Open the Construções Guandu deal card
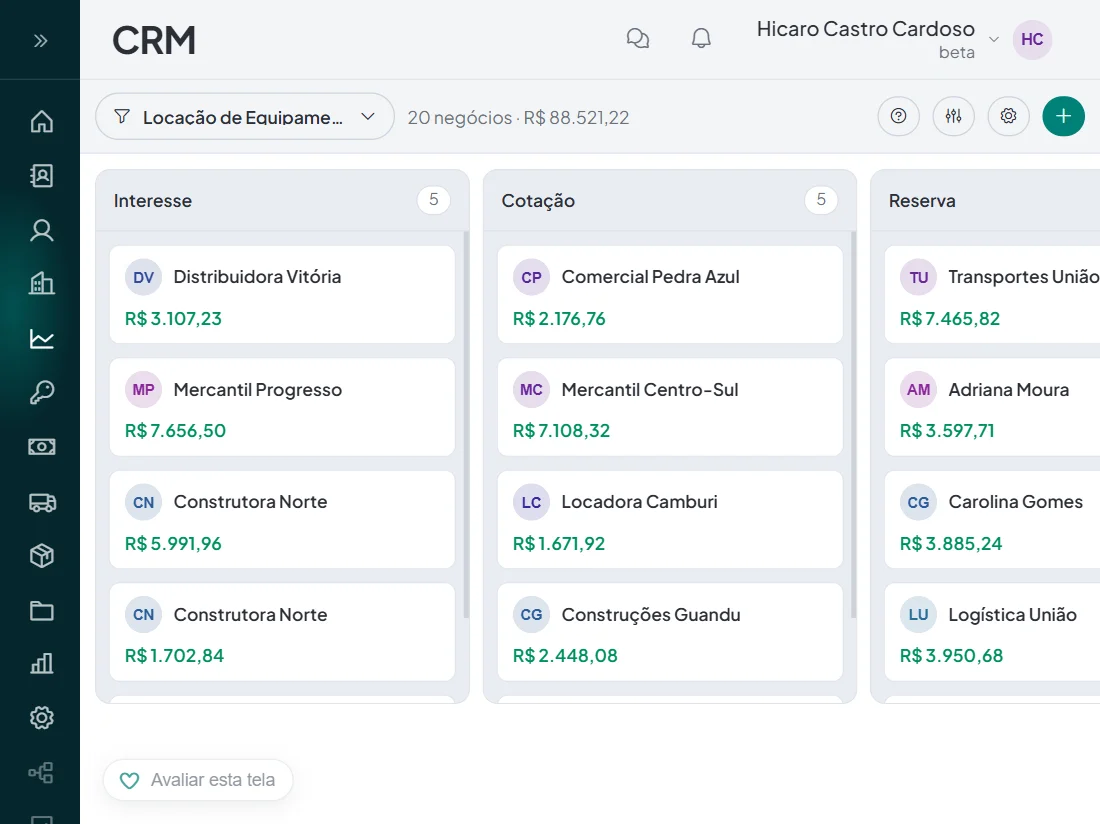Screen dimensions: 1100x824 point(670,632)
